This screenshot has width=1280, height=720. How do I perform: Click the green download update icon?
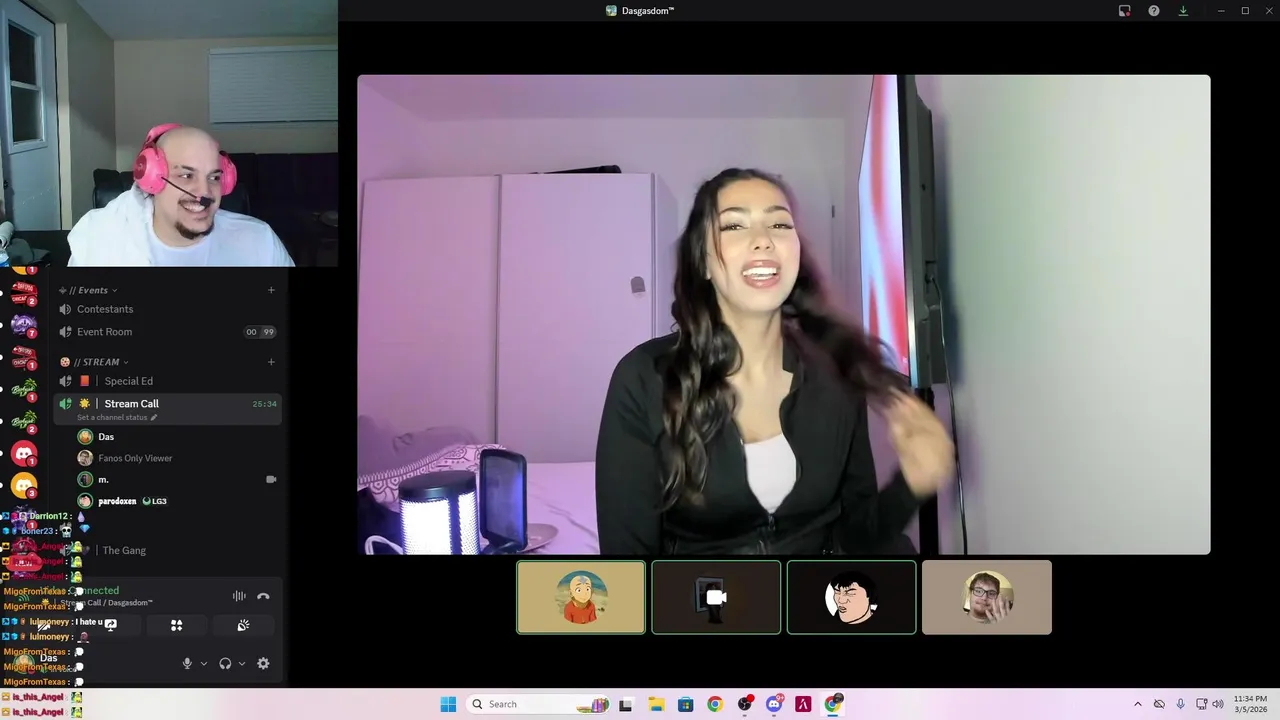(1183, 11)
